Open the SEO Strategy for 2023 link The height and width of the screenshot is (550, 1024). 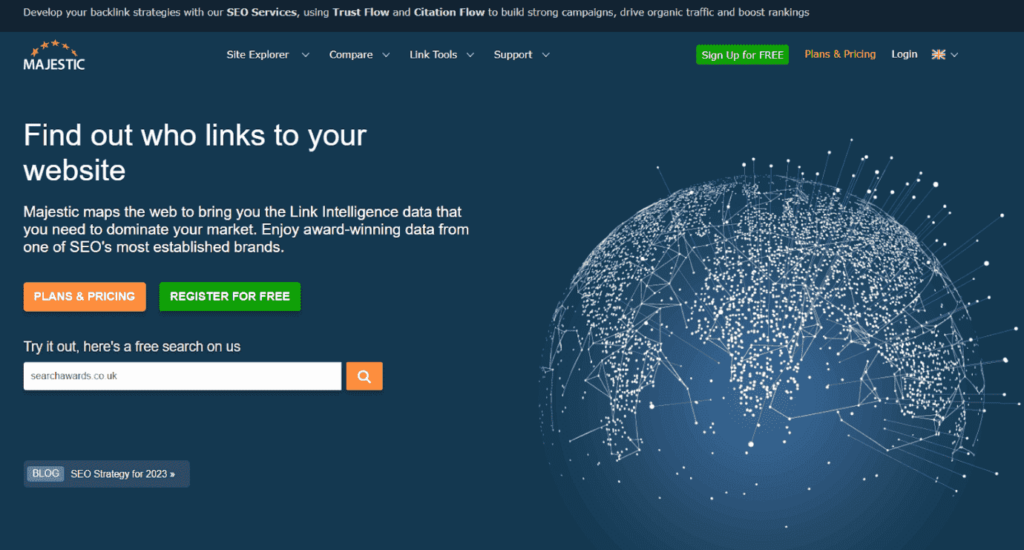pyautogui.click(x=123, y=474)
